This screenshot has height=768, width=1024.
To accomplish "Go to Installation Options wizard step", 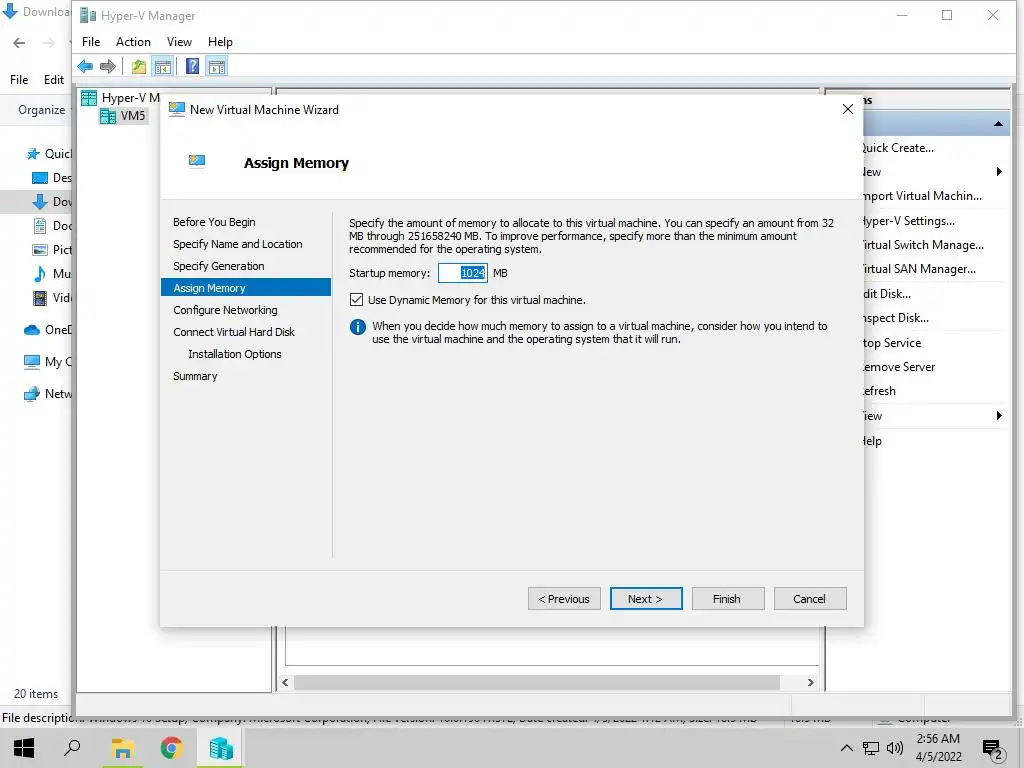I will click(235, 354).
